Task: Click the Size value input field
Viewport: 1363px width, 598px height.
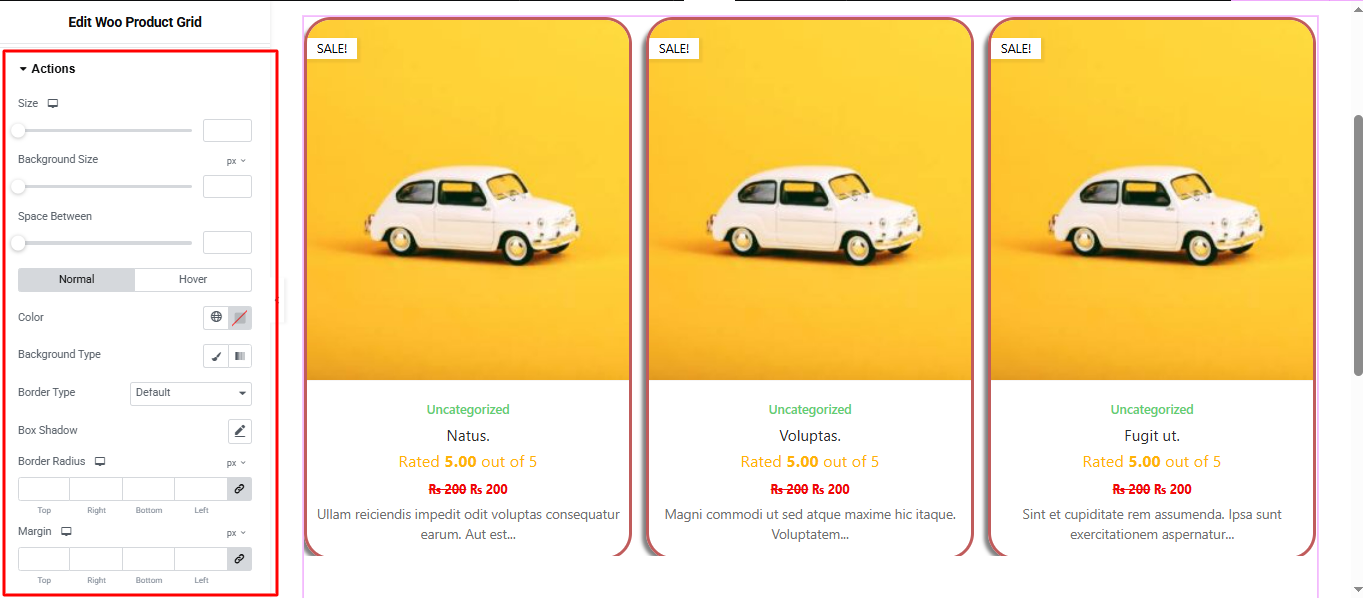Action: click(x=227, y=130)
